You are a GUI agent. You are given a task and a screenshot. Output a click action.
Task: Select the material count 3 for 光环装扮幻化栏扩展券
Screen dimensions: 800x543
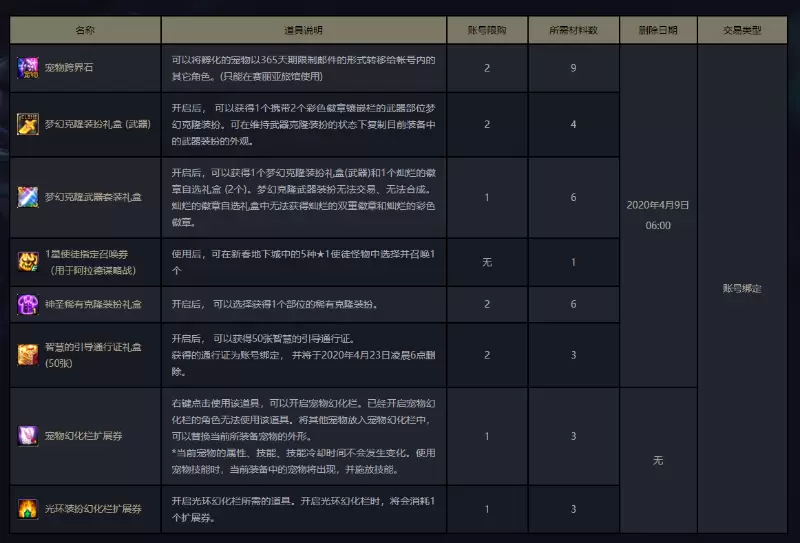tap(573, 509)
